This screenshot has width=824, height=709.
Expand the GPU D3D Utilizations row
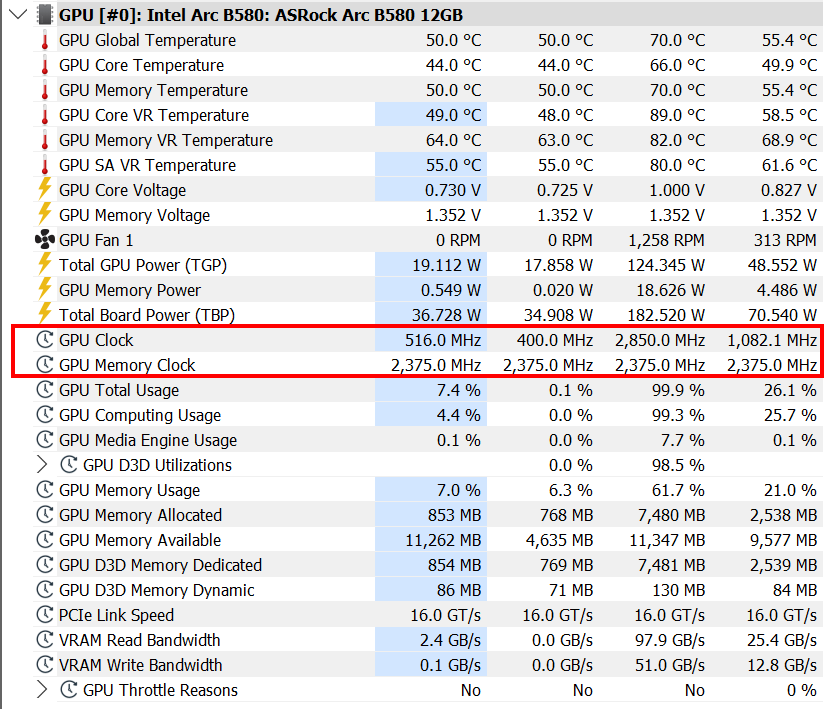coord(42,465)
